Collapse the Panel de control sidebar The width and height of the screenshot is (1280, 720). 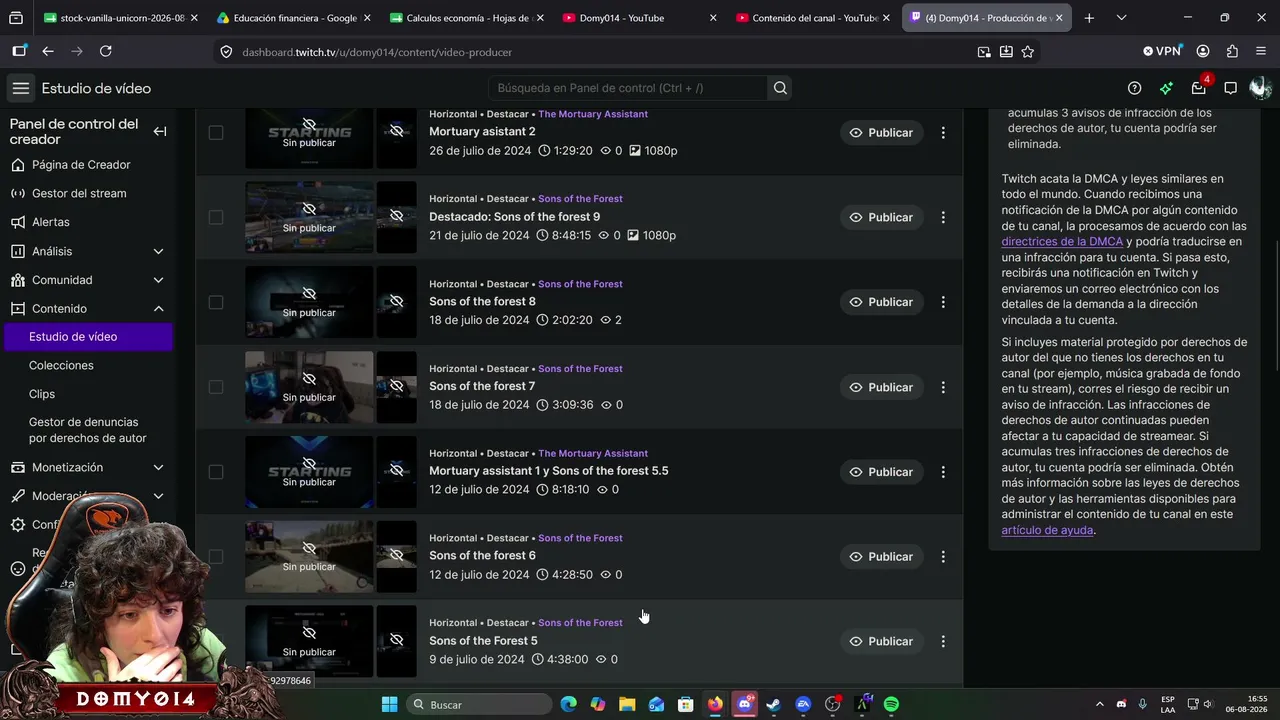[159, 132]
